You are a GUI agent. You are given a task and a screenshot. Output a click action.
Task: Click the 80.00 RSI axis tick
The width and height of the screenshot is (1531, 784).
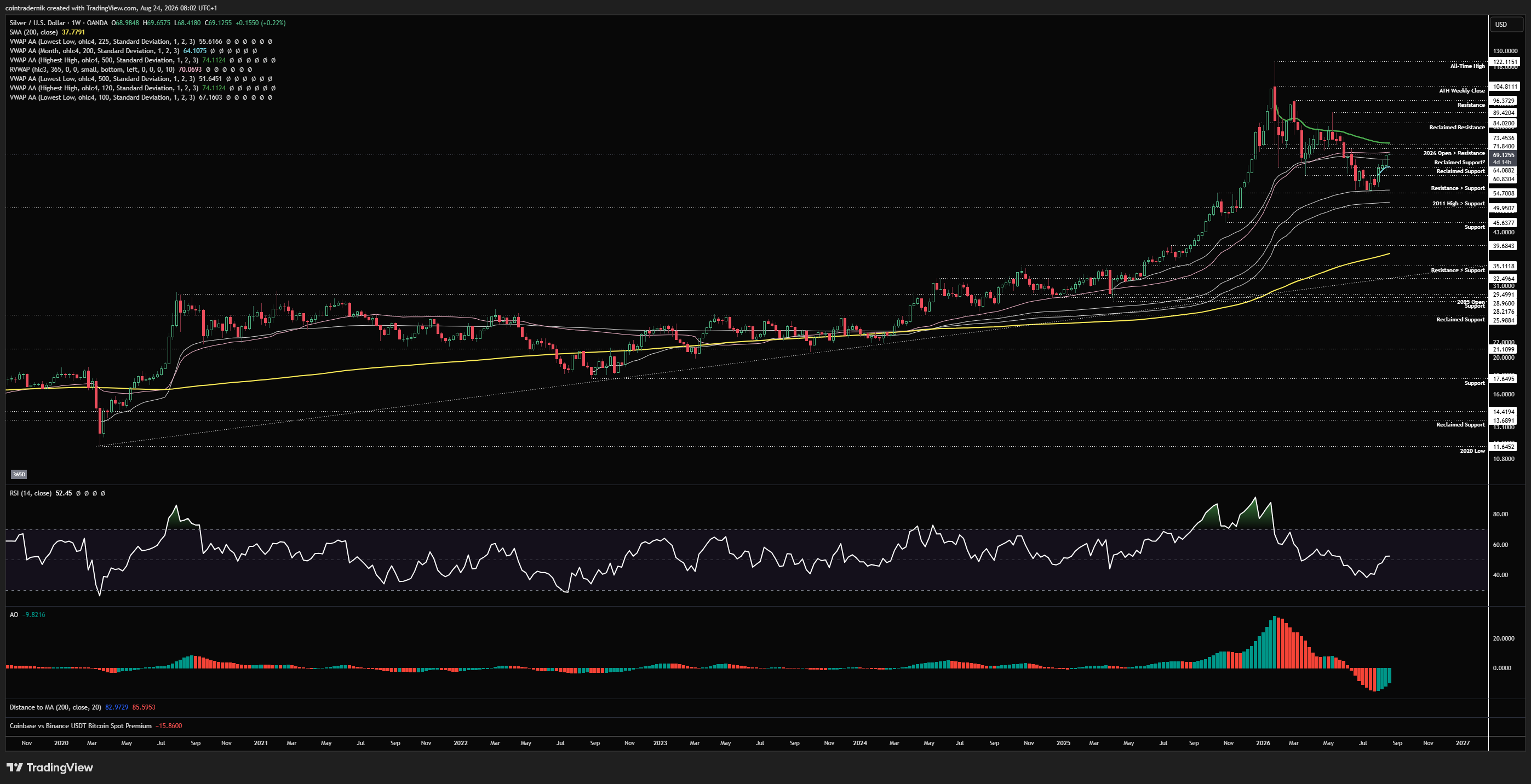coord(1500,514)
